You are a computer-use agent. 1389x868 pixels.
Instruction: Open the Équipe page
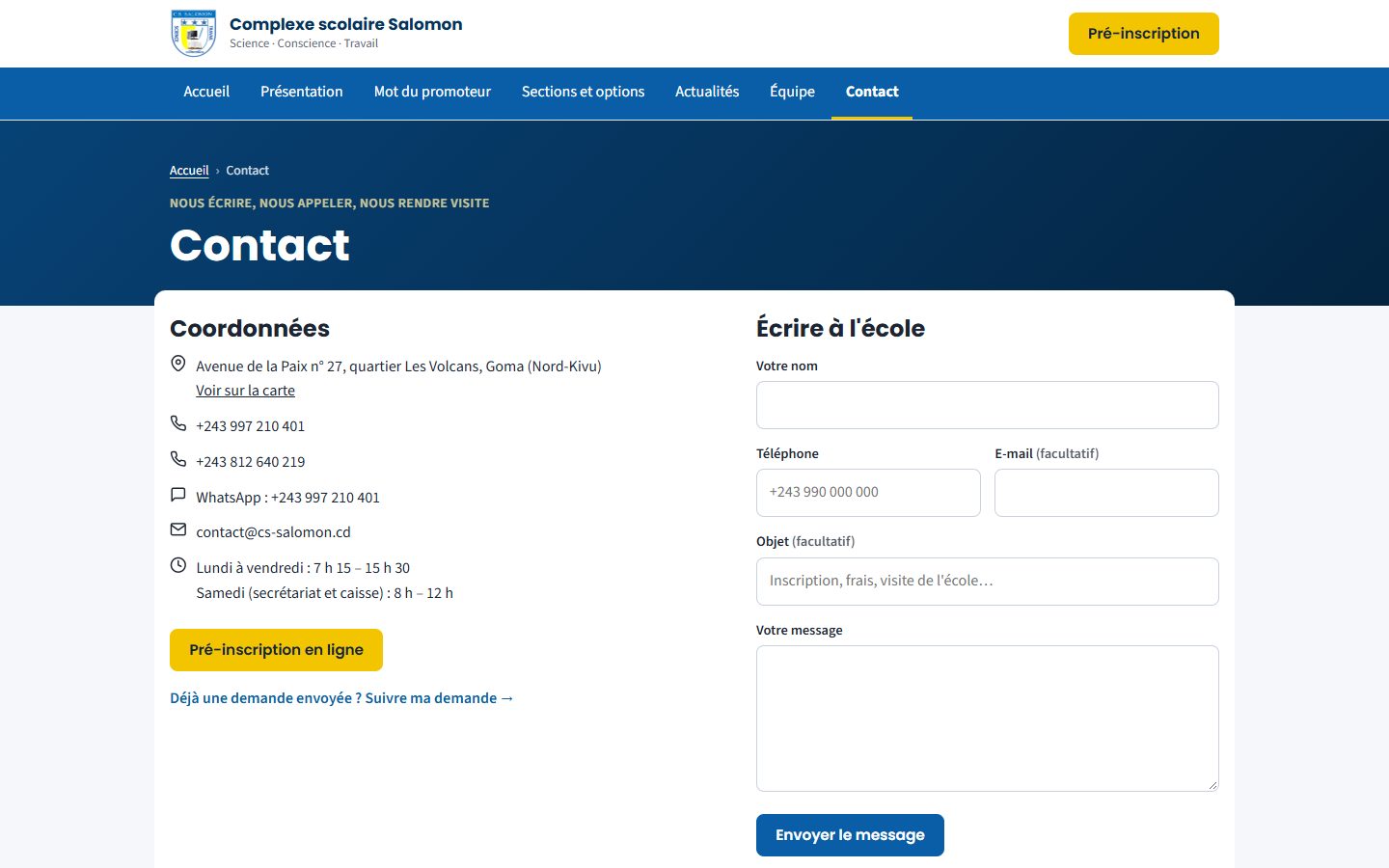click(x=792, y=92)
